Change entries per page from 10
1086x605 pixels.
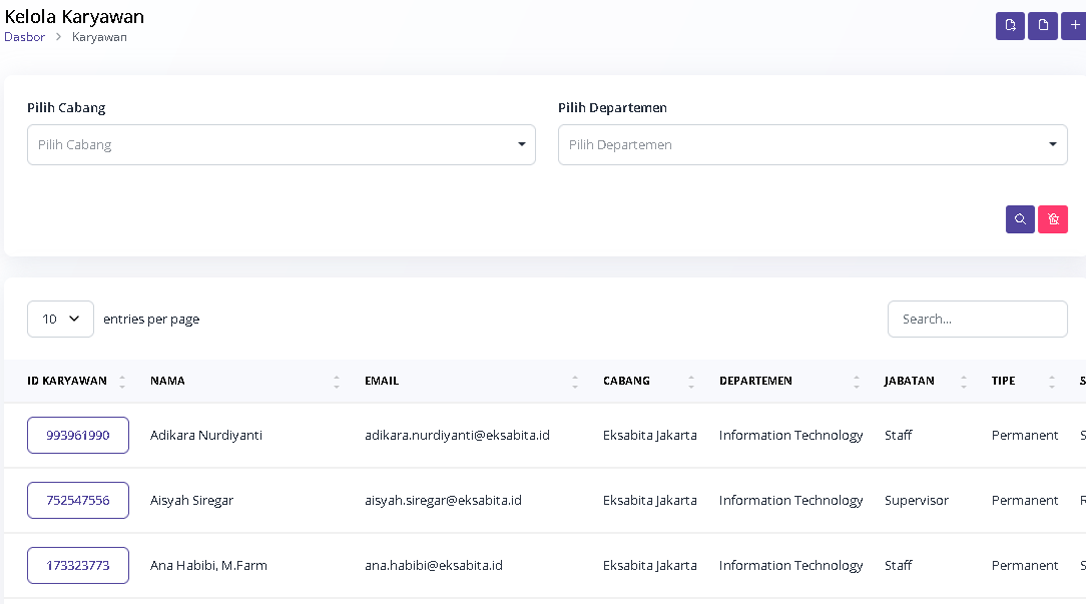click(60, 319)
